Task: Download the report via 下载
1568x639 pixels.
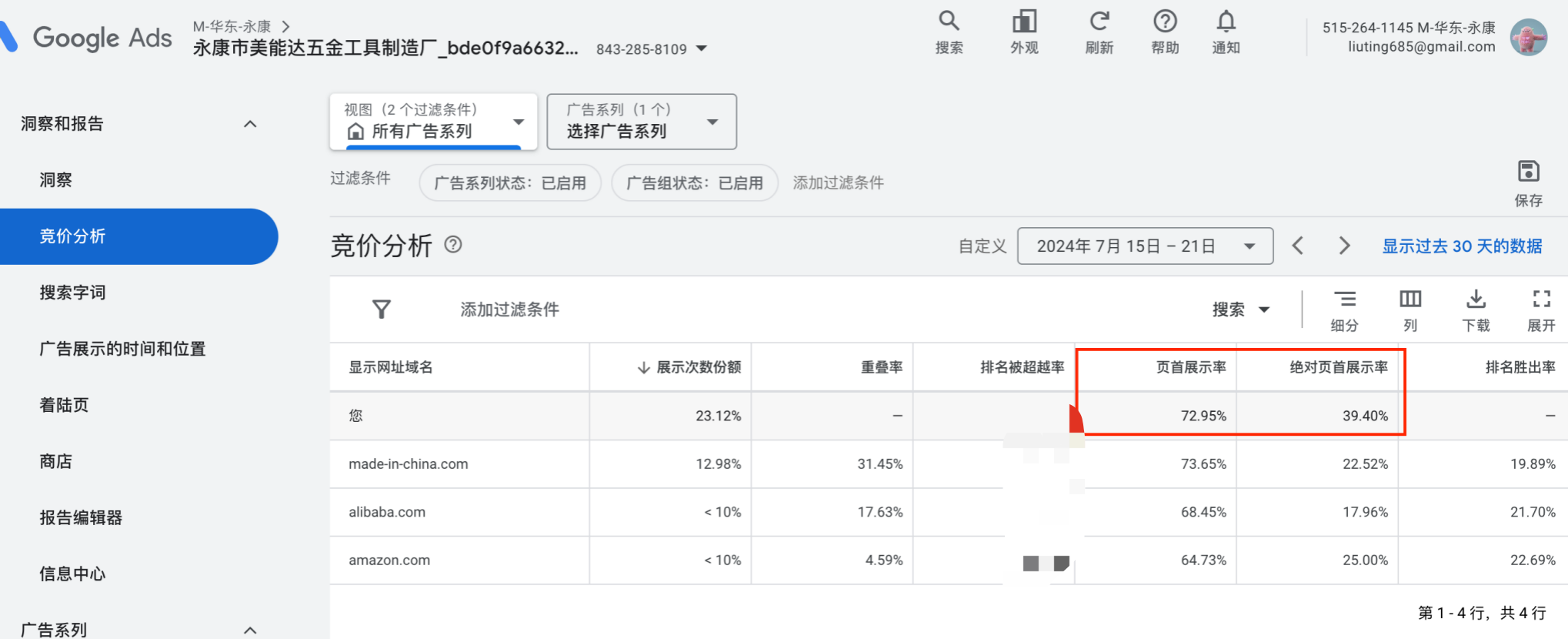Action: [1476, 310]
